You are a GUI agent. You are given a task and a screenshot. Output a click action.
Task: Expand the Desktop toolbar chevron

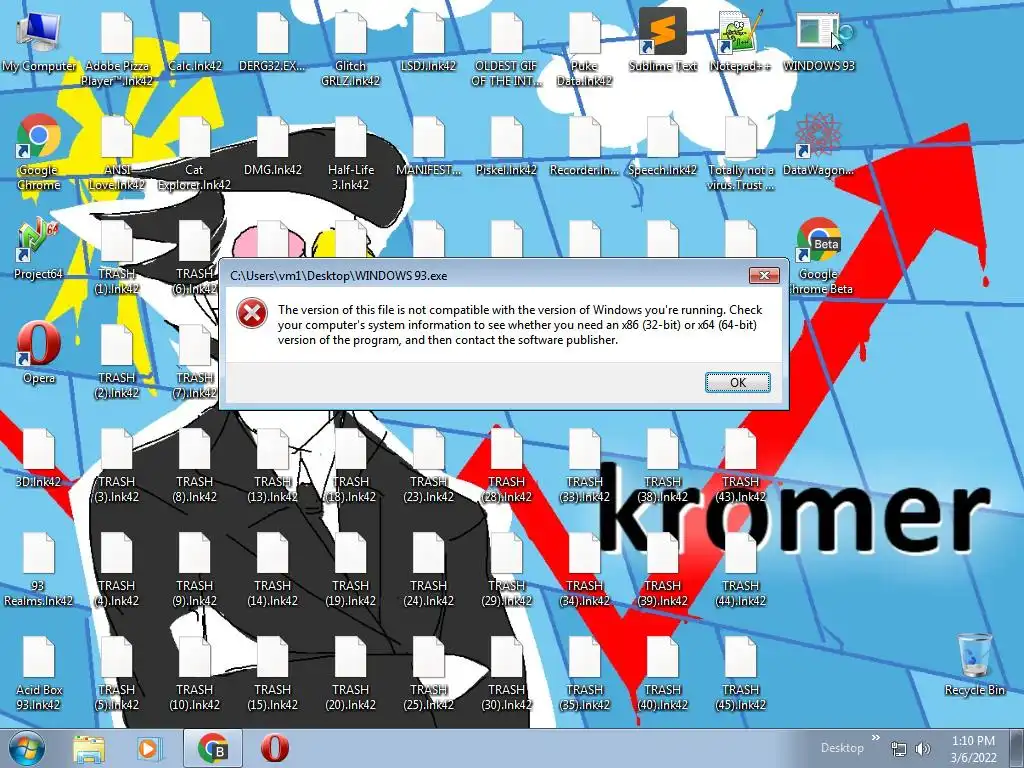click(875, 738)
